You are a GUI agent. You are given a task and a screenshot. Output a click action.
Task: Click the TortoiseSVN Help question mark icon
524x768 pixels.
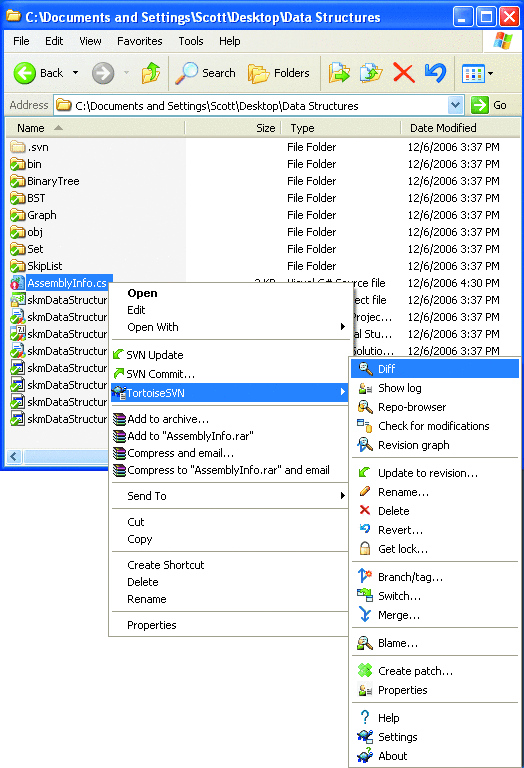(x=365, y=718)
